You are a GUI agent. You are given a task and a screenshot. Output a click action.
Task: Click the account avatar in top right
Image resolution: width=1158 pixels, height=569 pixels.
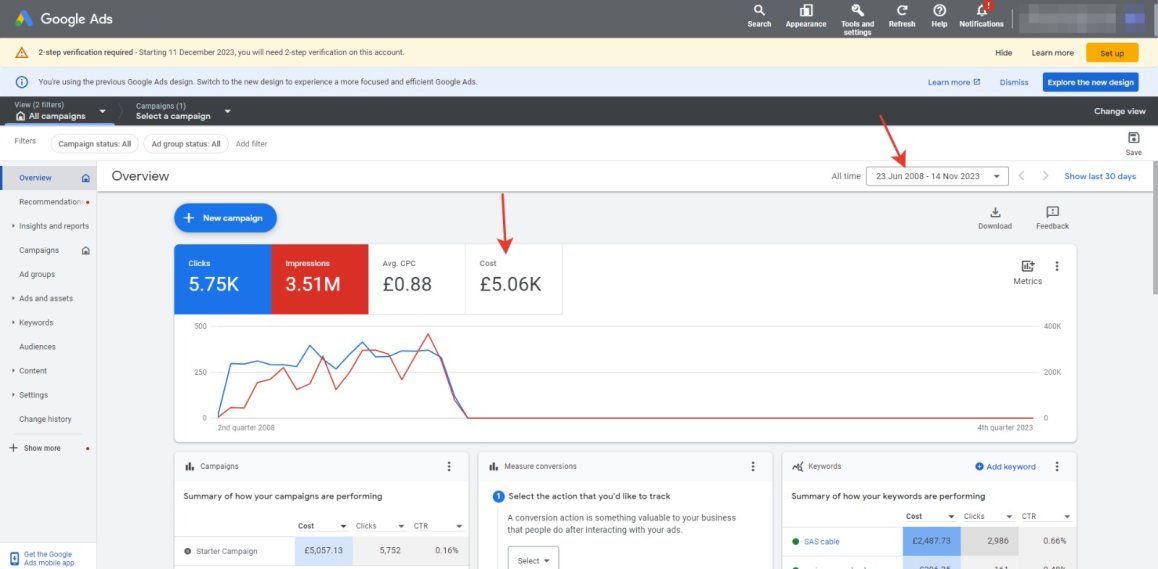pos(1134,18)
